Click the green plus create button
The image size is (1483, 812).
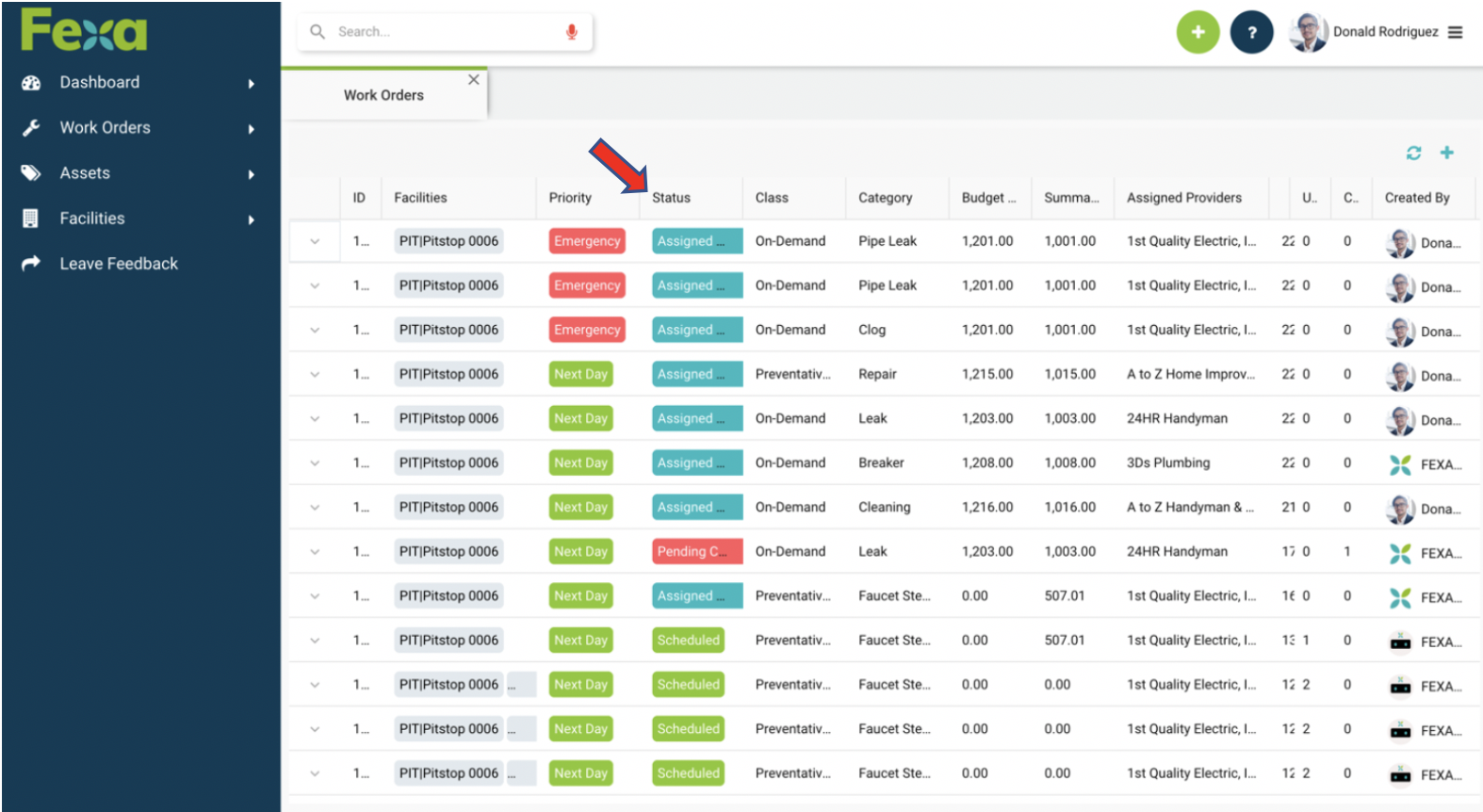tap(1198, 32)
